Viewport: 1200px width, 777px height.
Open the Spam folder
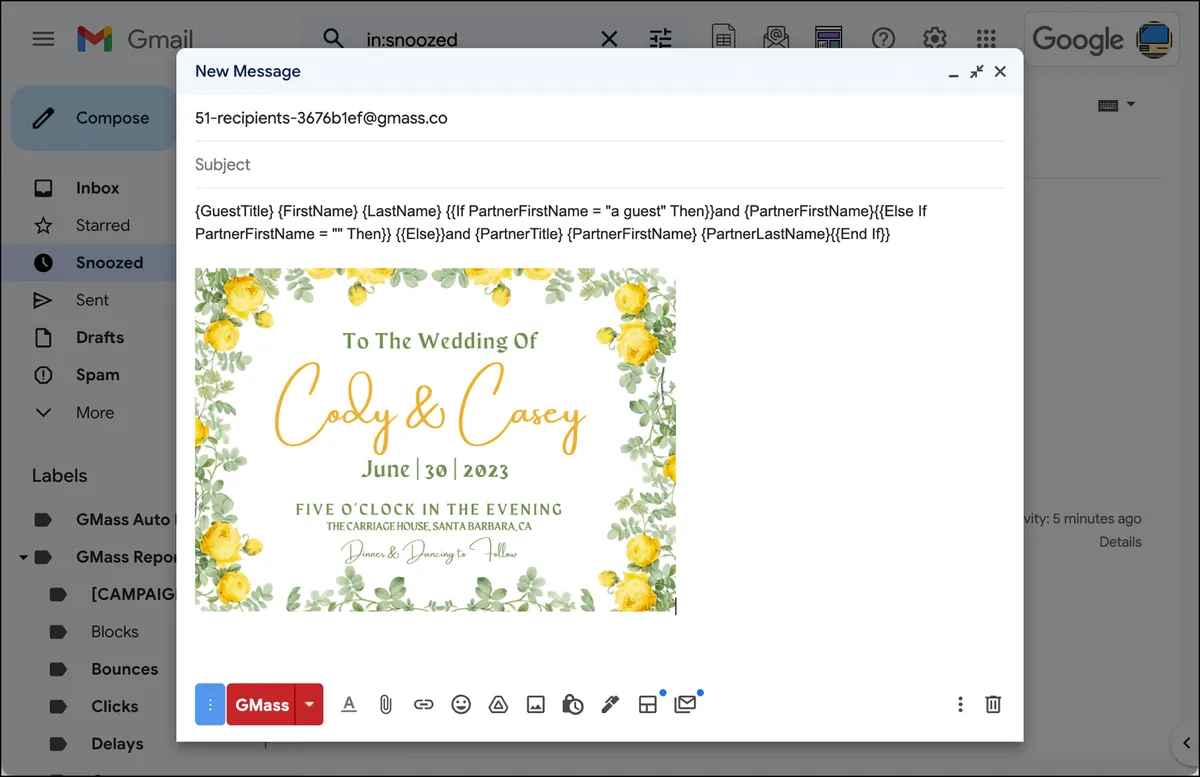pyautogui.click(x=97, y=375)
